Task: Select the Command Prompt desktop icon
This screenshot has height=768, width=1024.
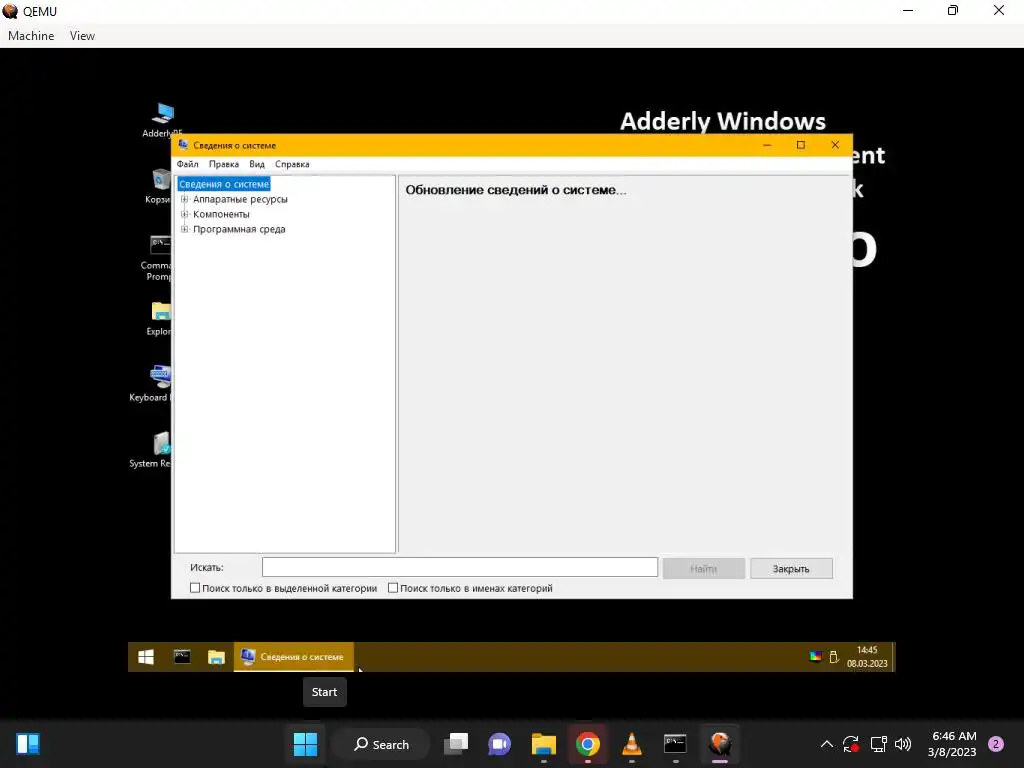Action: point(157,258)
